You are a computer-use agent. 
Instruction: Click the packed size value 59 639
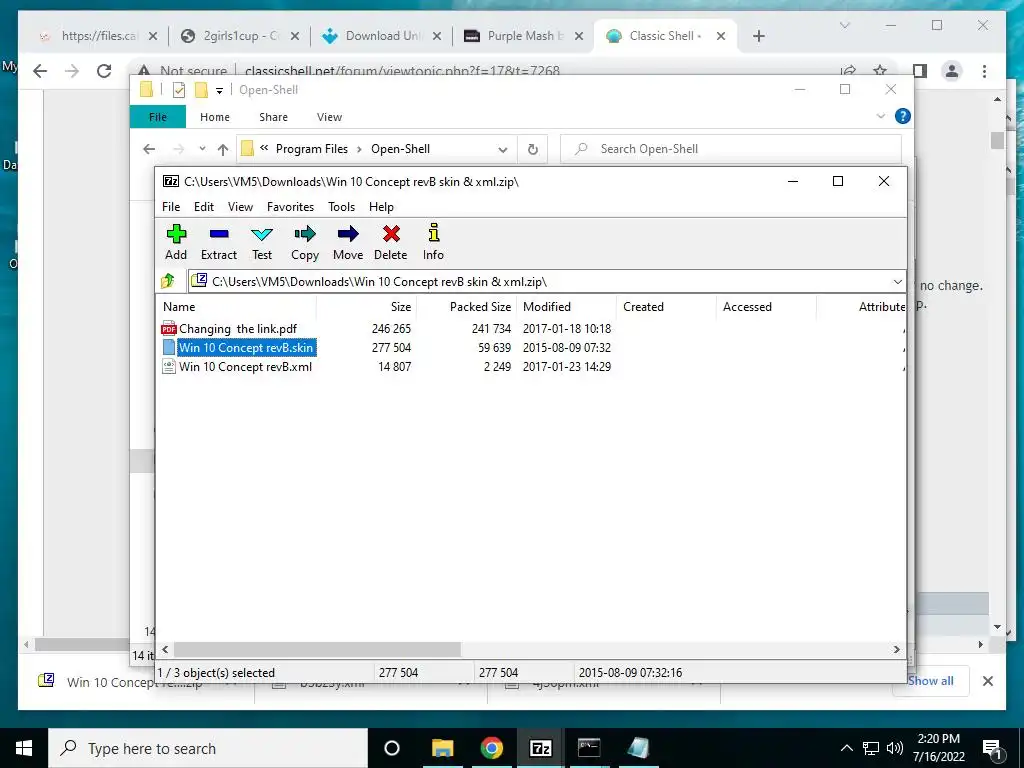(494, 347)
